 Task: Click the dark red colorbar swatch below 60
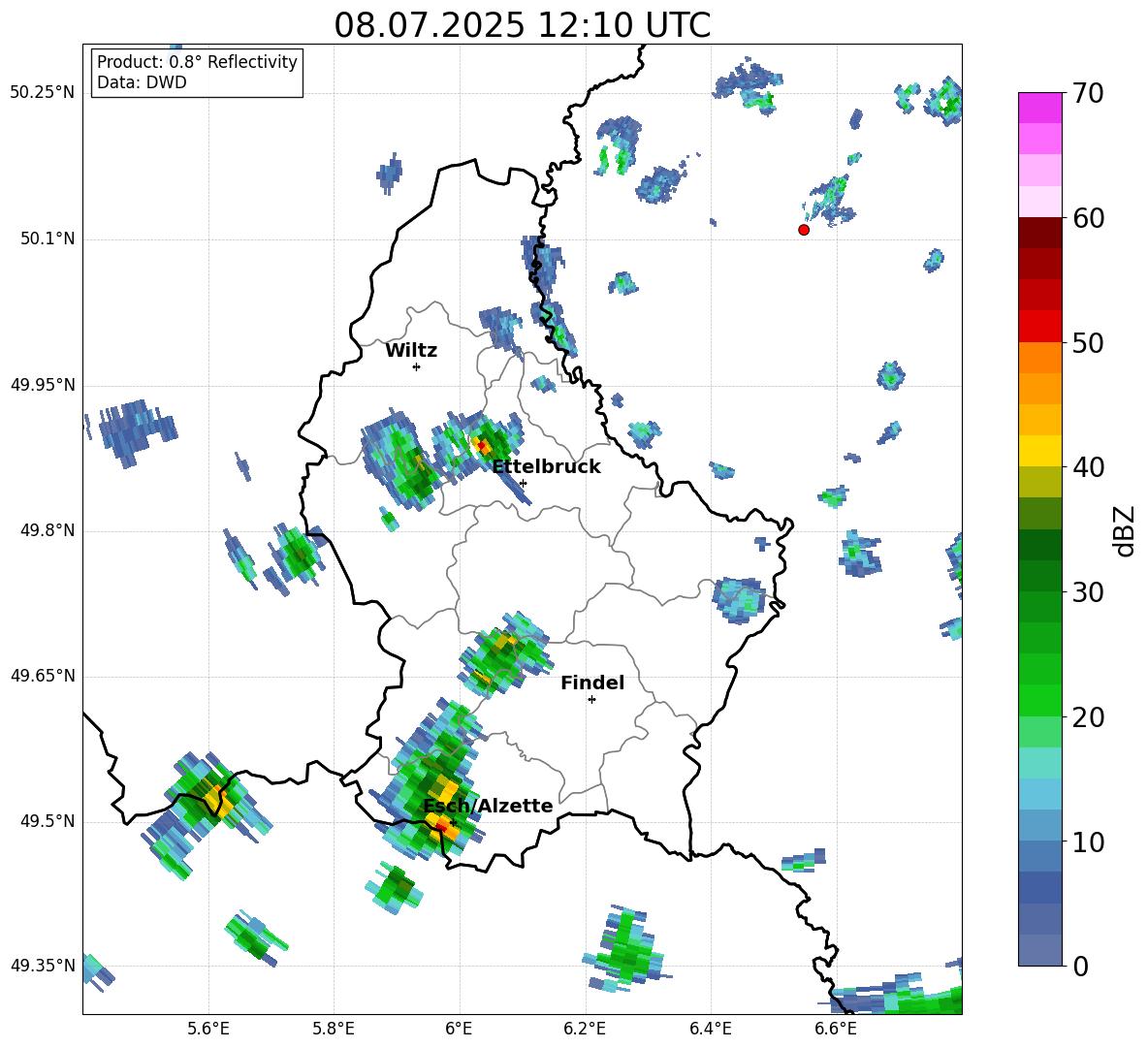(1039, 233)
